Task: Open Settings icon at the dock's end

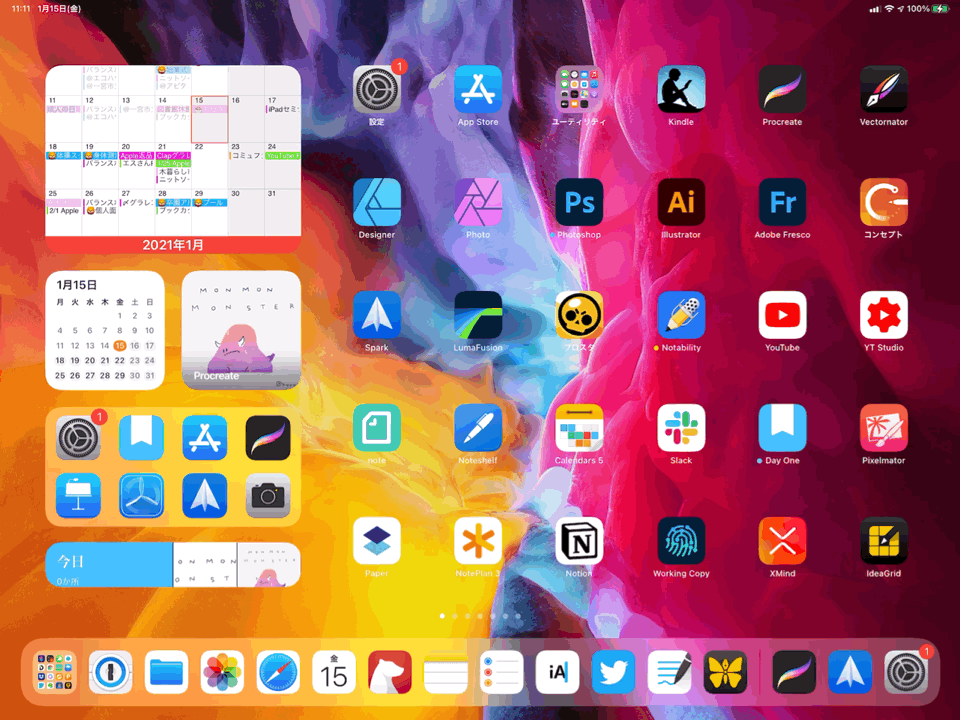Action: coord(906,672)
